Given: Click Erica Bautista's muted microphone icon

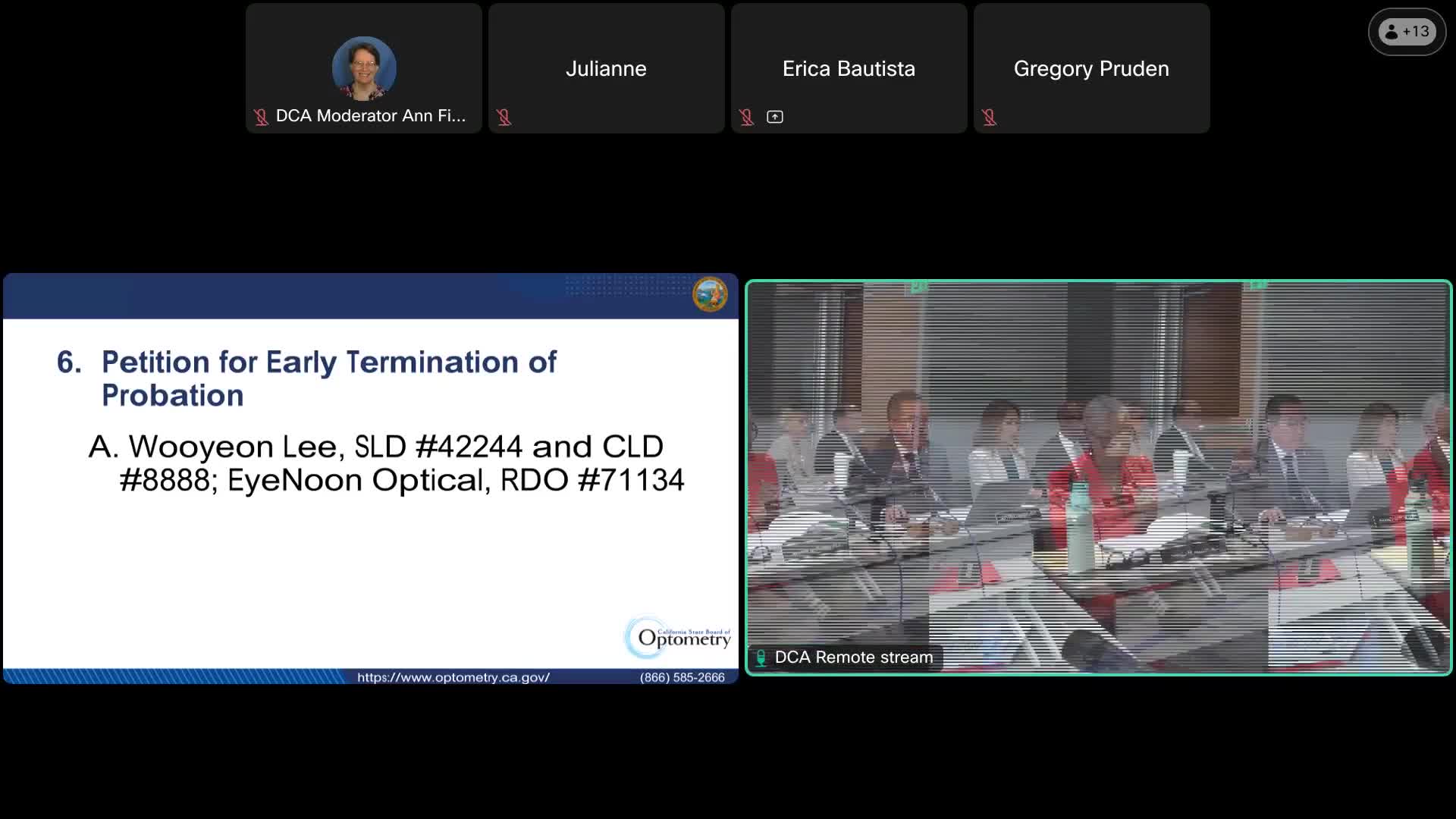Looking at the screenshot, I should coord(746,117).
